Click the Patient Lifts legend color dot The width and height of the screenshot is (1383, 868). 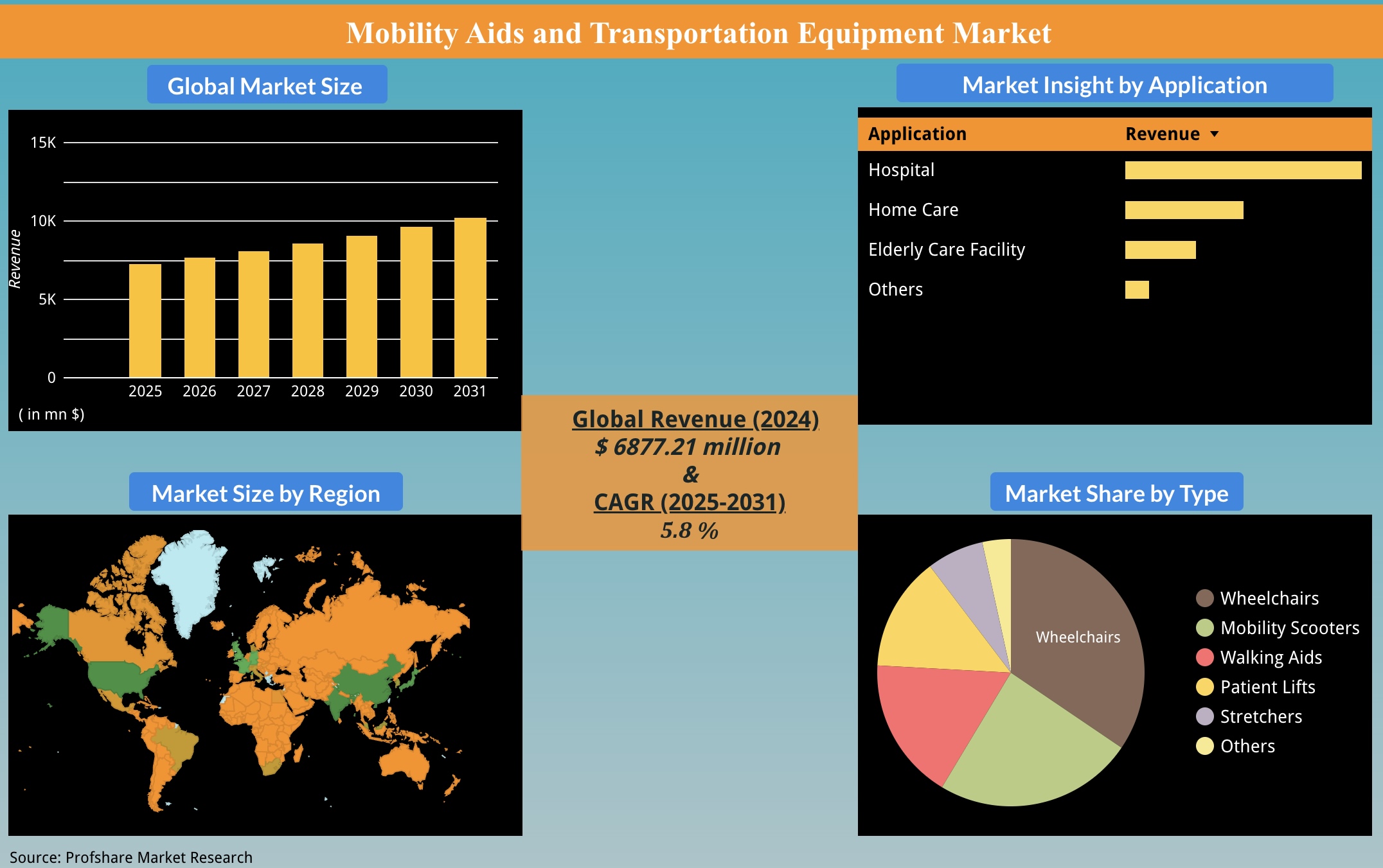pos(1204,687)
